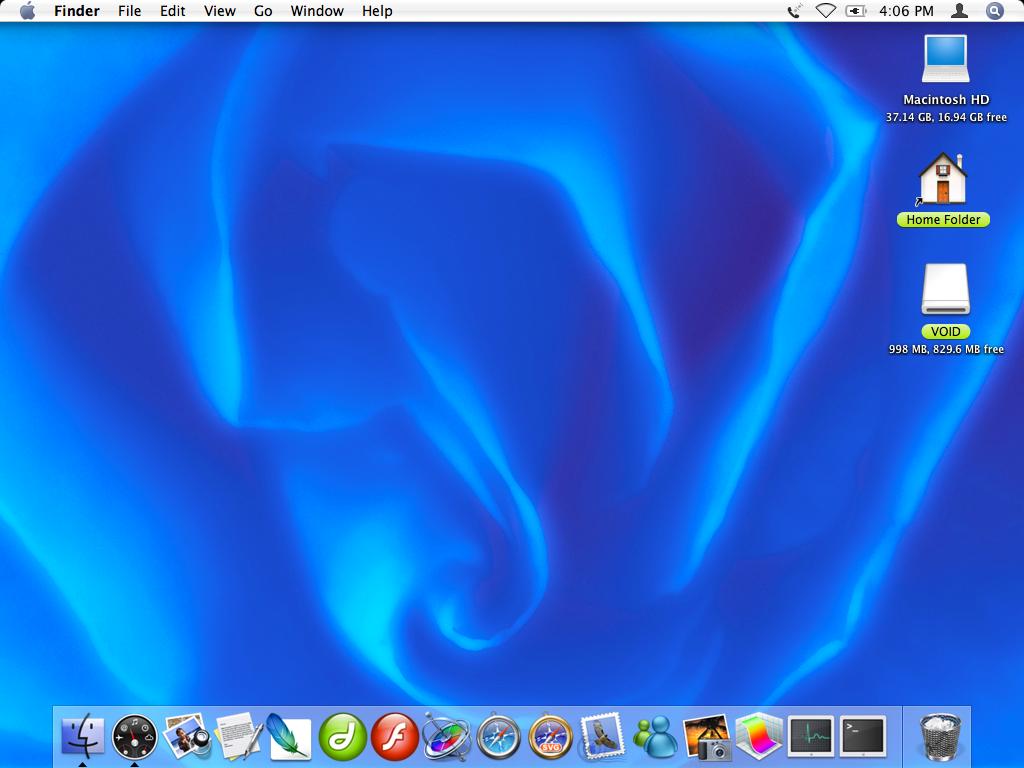This screenshot has height=768, width=1024.
Task: Launch TextEdit from the Dock
Action: pos(238,737)
